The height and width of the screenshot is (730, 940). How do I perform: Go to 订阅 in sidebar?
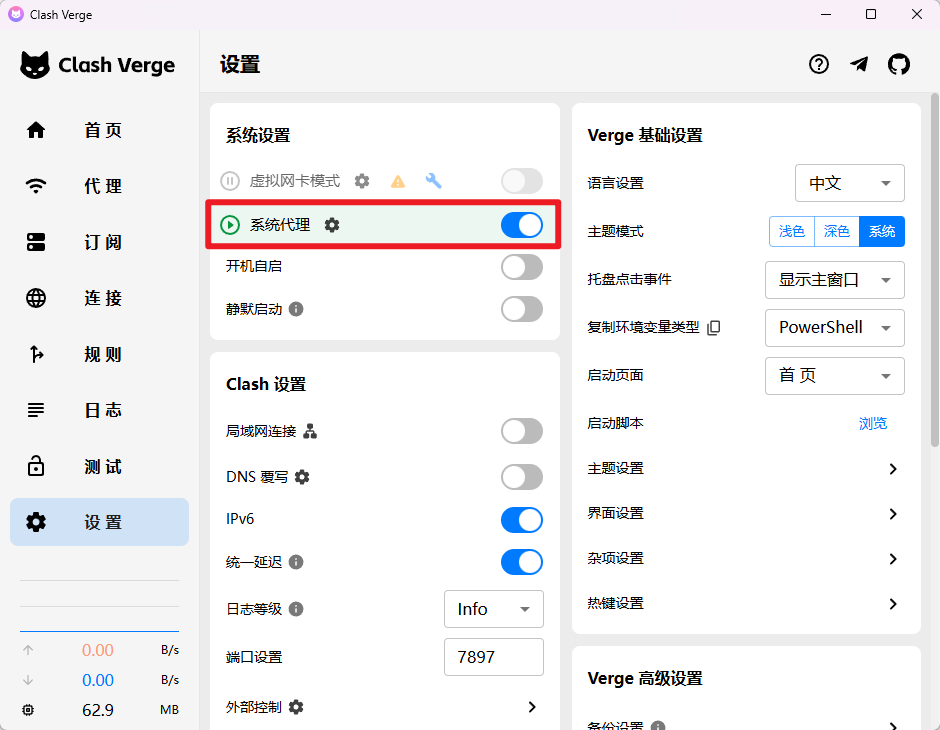click(100, 242)
